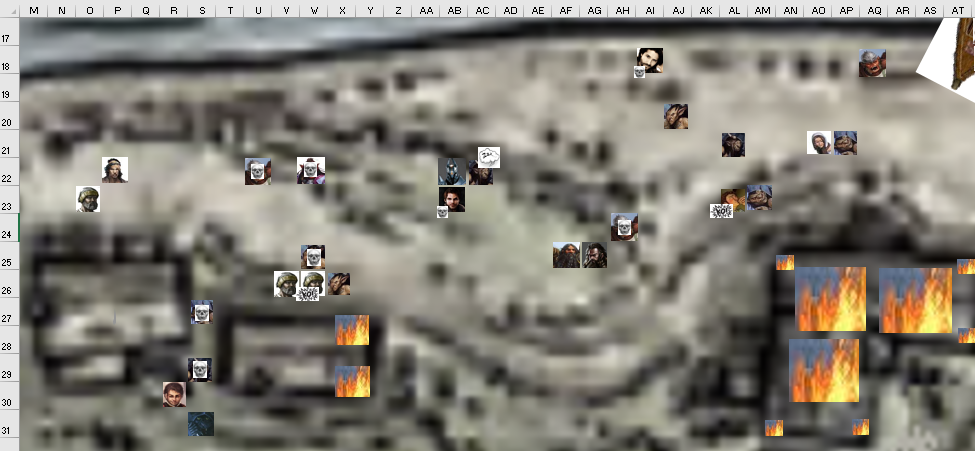Select column header AN
Screen dimensions: 975x451
pos(790,11)
